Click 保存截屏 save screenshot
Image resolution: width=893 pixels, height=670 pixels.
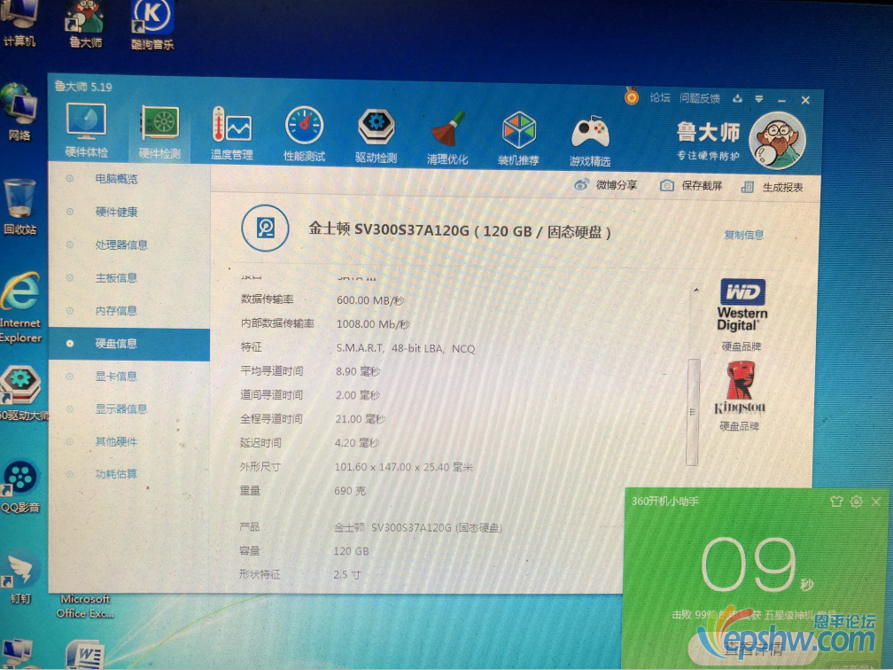pos(691,186)
